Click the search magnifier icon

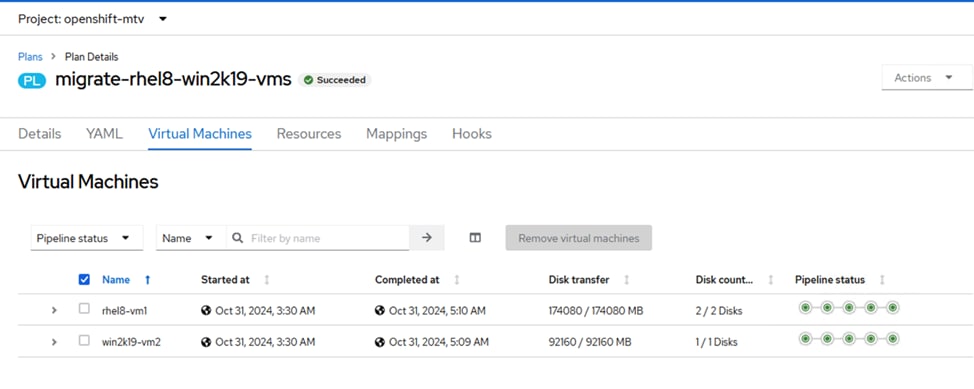[237, 238]
